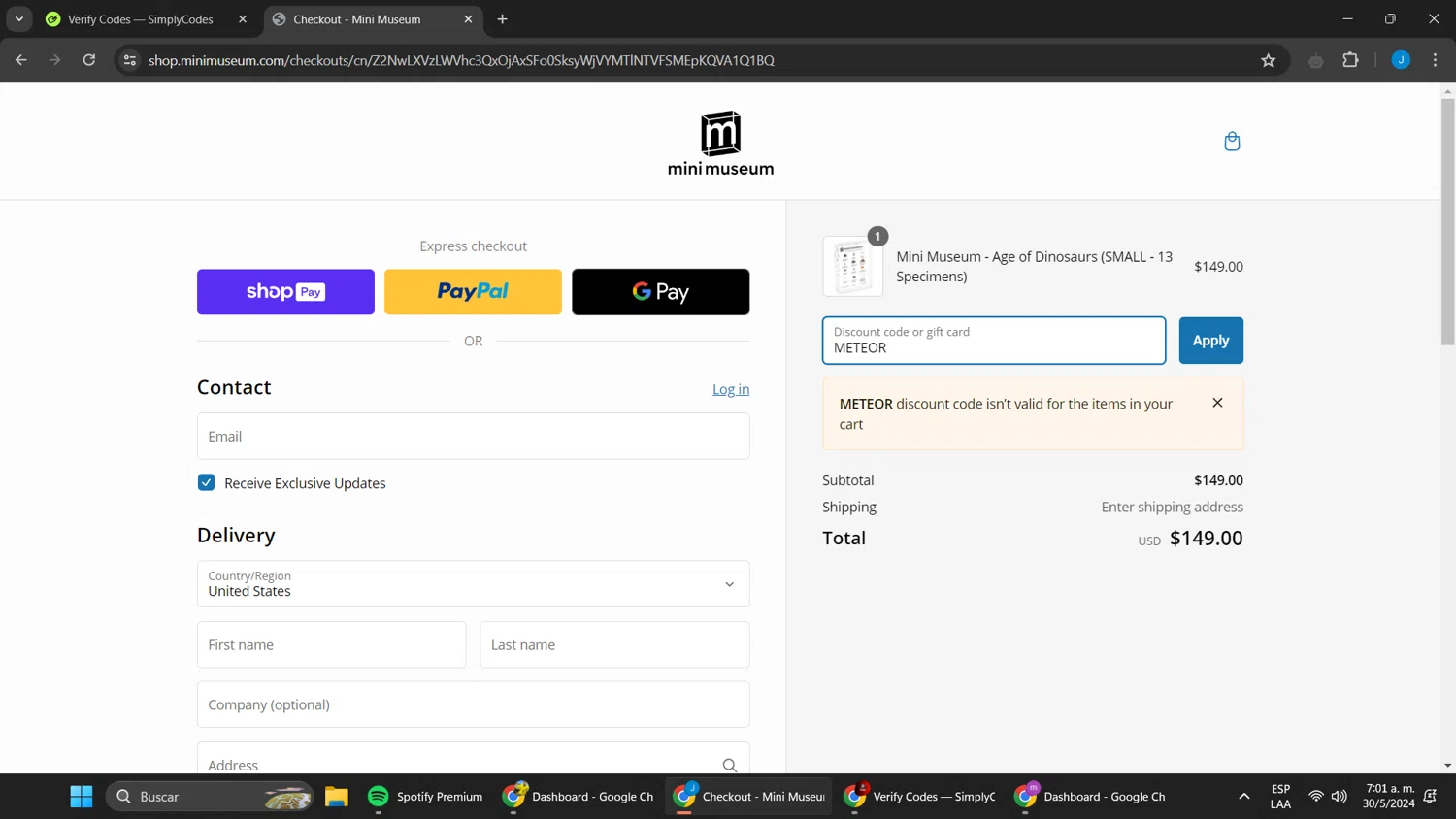Follow the Log in link
Viewport: 1456px width, 819px height.
coord(731,389)
